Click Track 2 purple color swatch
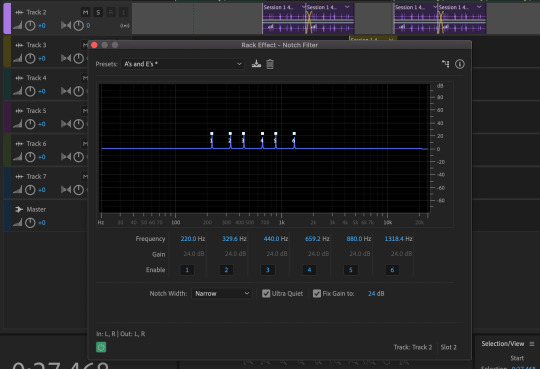This screenshot has height=369, width=540. point(7,18)
